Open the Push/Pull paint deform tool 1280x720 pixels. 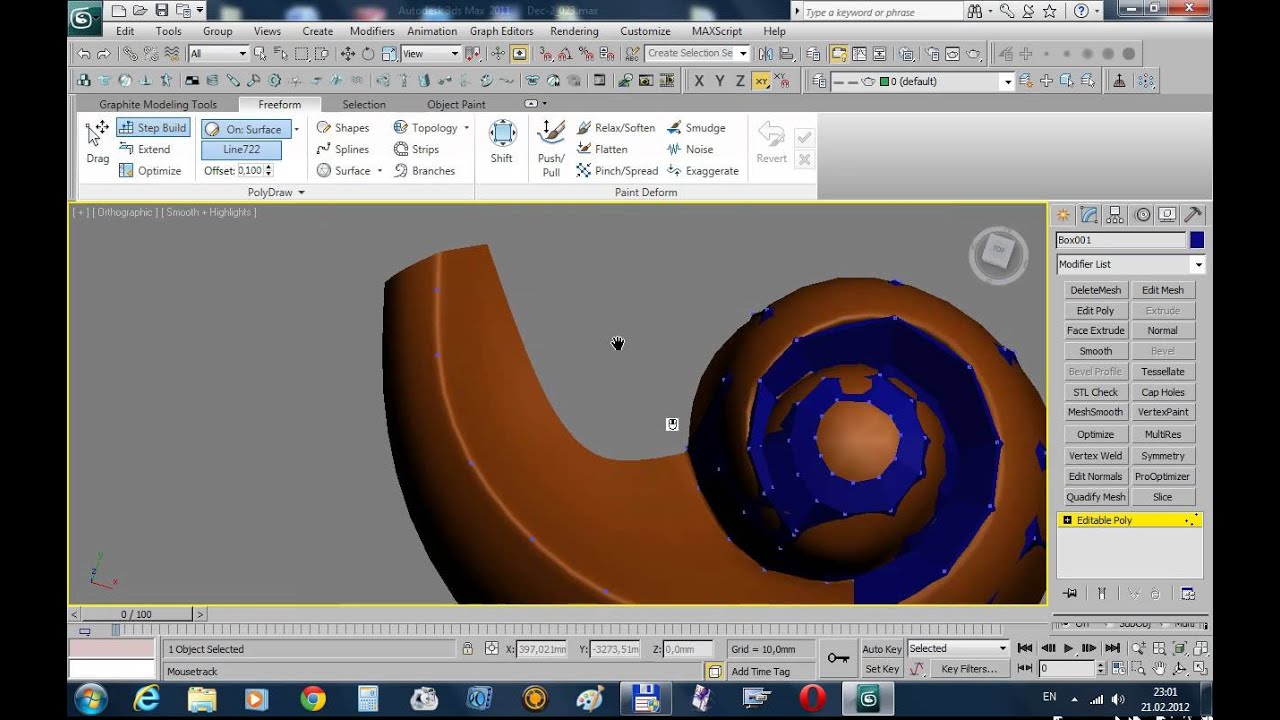[x=551, y=148]
